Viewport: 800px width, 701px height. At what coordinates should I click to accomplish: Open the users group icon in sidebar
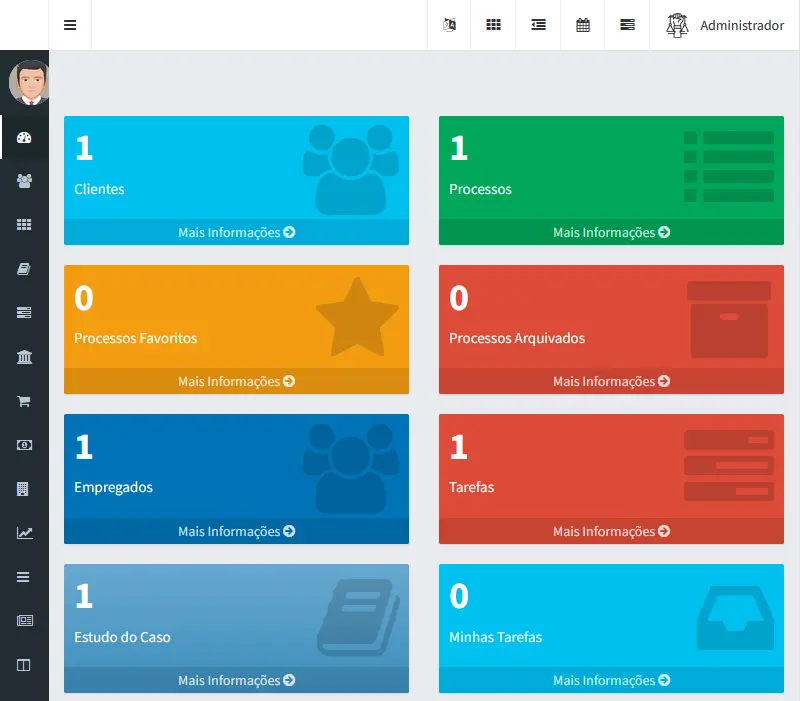24,181
